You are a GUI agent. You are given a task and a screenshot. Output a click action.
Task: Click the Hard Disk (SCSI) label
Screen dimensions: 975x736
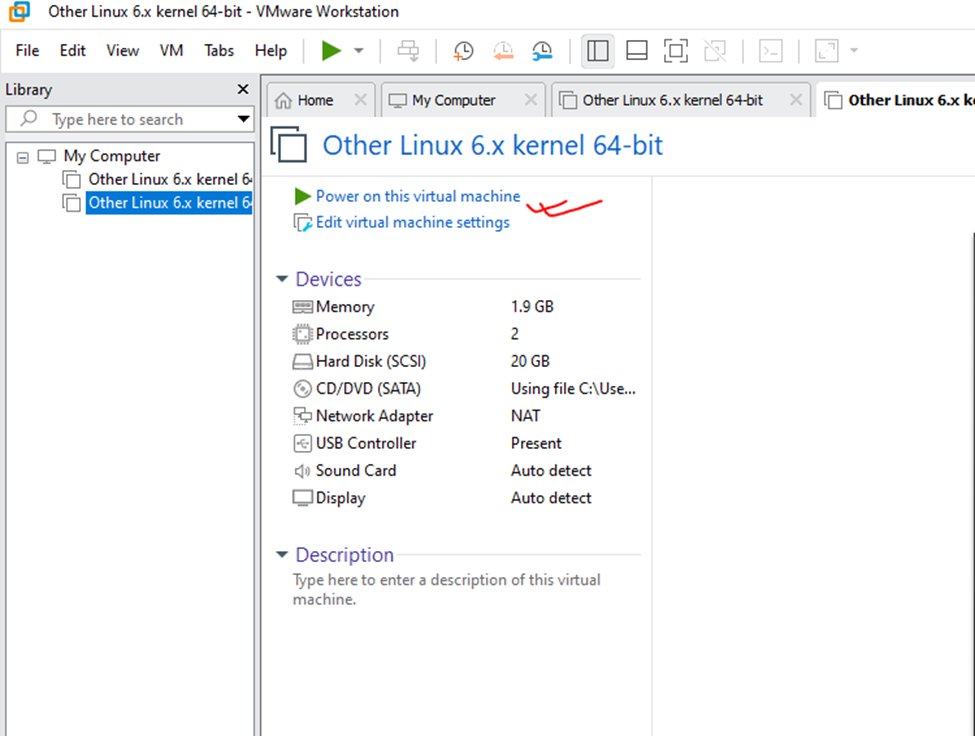click(x=371, y=362)
